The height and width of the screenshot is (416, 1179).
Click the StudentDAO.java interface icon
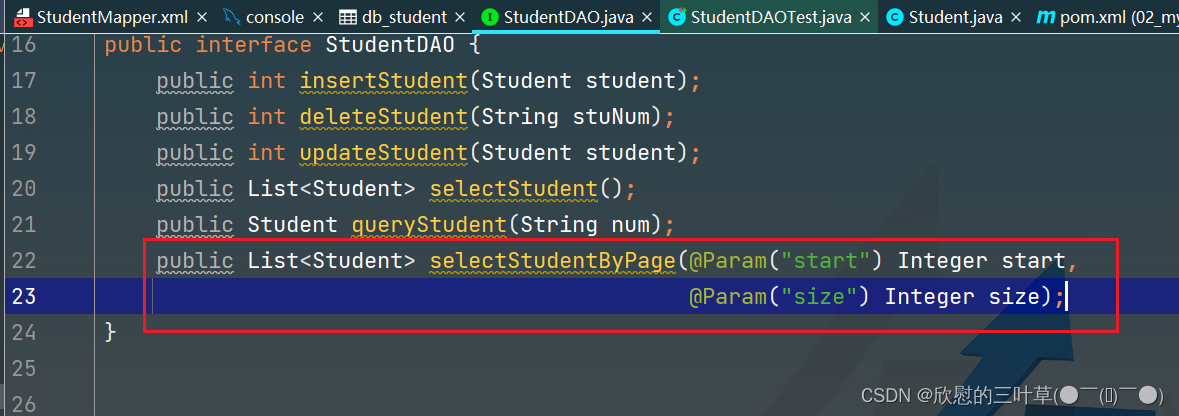pyautogui.click(x=489, y=17)
